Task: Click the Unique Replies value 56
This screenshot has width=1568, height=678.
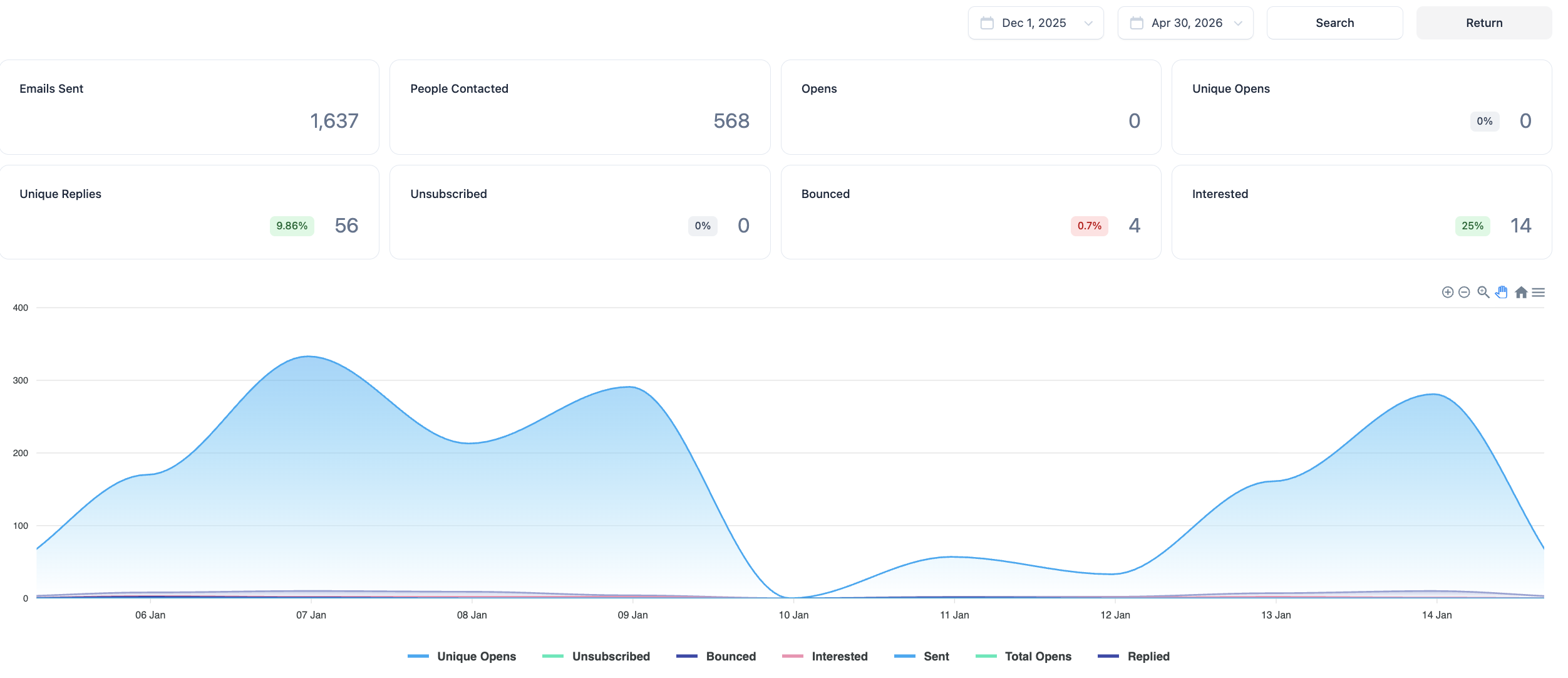Action: 346,226
